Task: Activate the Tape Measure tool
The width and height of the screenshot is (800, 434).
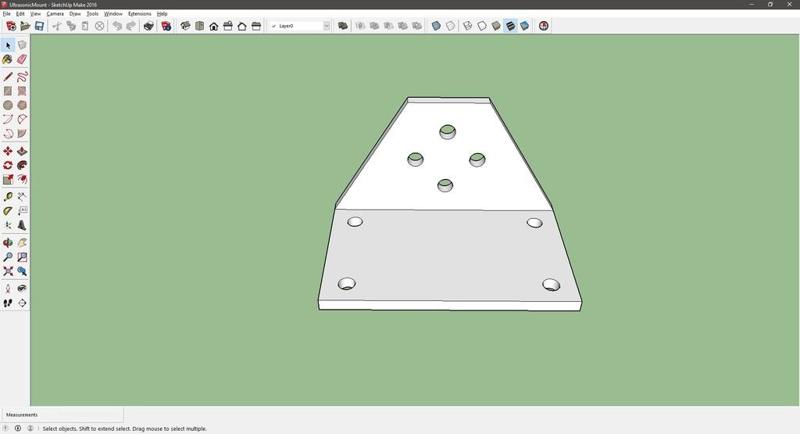Action: pyautogui.click(x=8, y=197)
